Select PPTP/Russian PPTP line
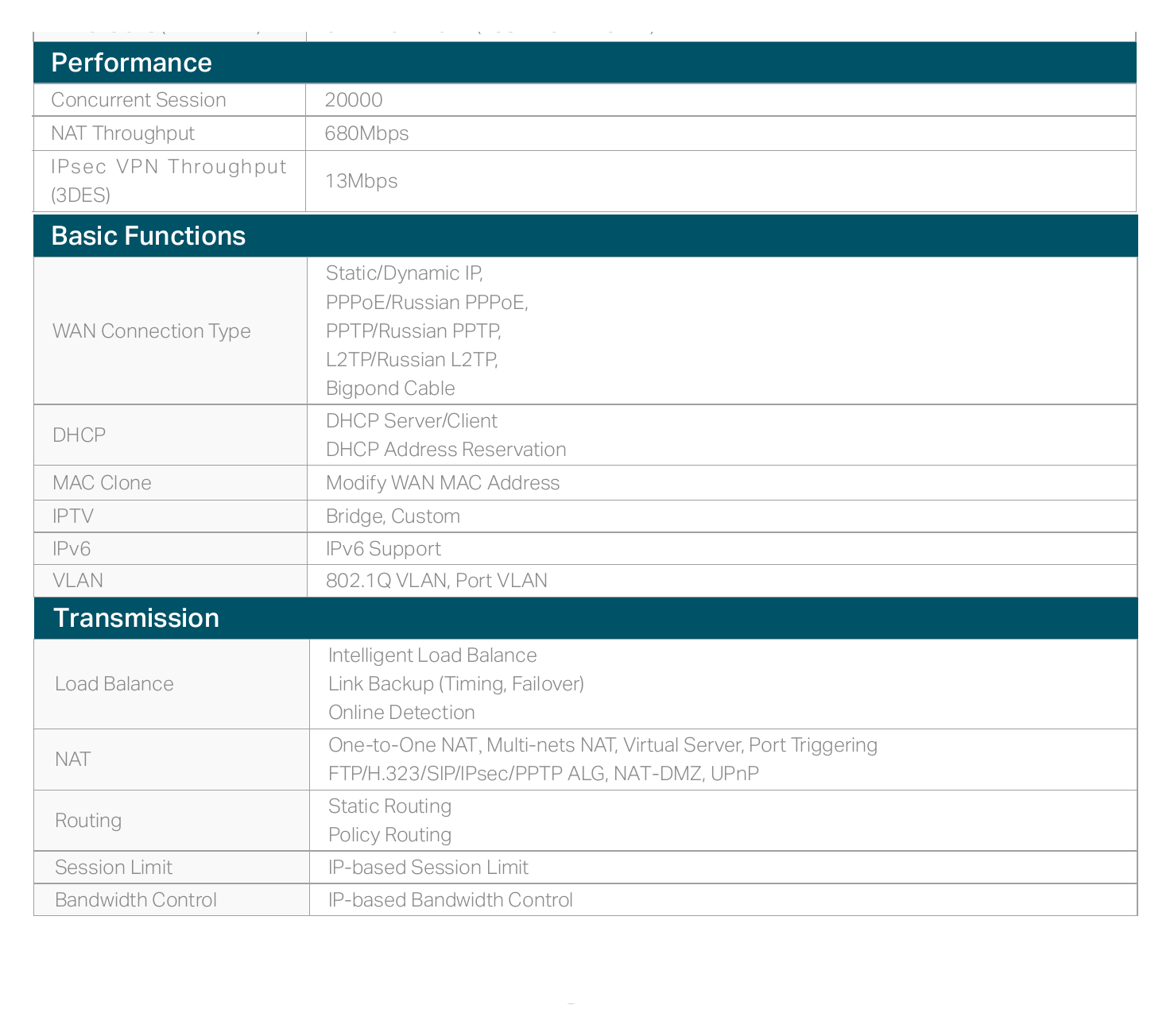Screen dimensions: 1170x1036 (x=413, y=331)
